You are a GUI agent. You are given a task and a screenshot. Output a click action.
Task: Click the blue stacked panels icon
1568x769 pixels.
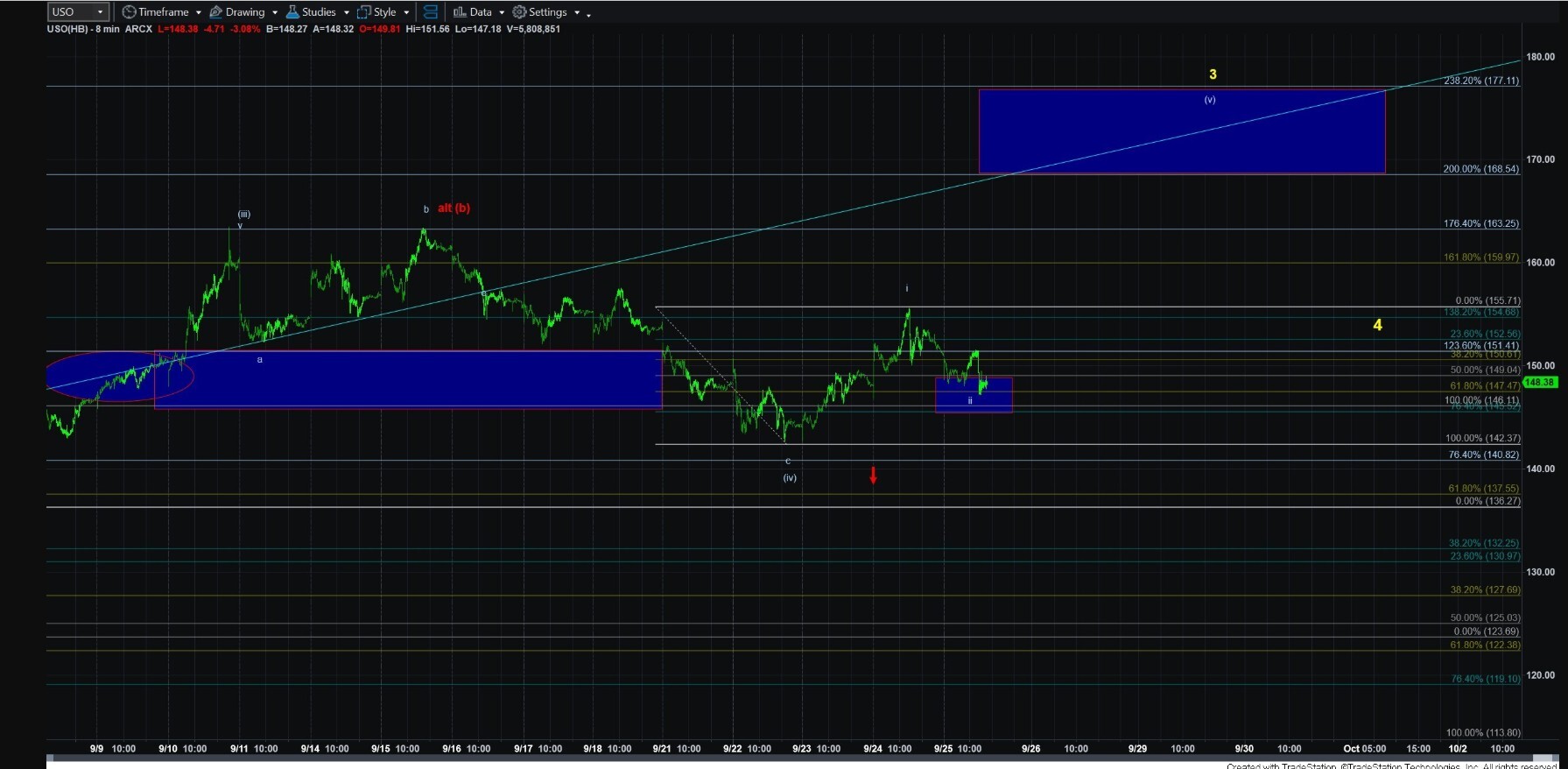pos(430,12)
